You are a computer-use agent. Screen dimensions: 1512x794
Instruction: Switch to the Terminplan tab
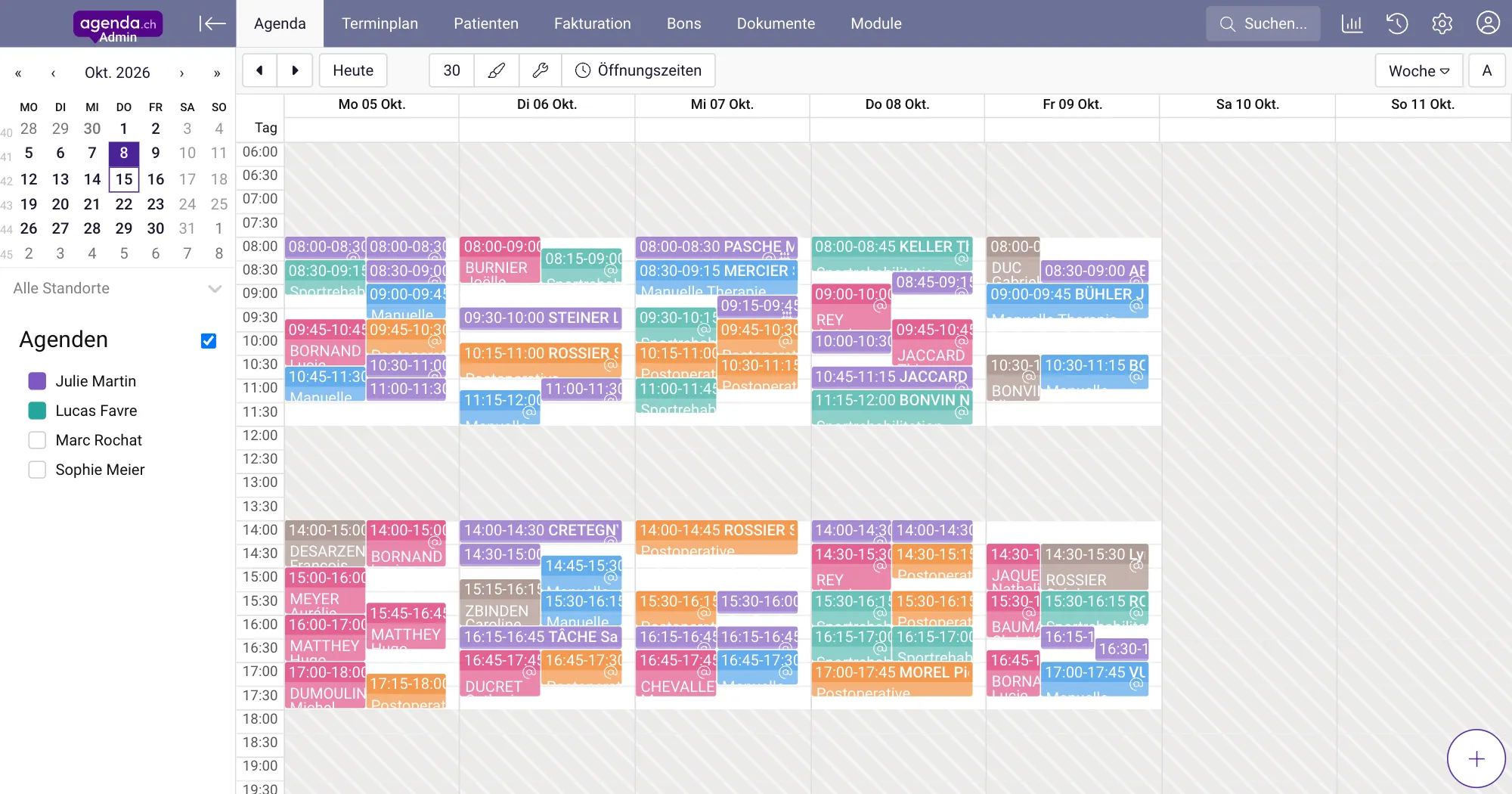[x=380, y=23]
